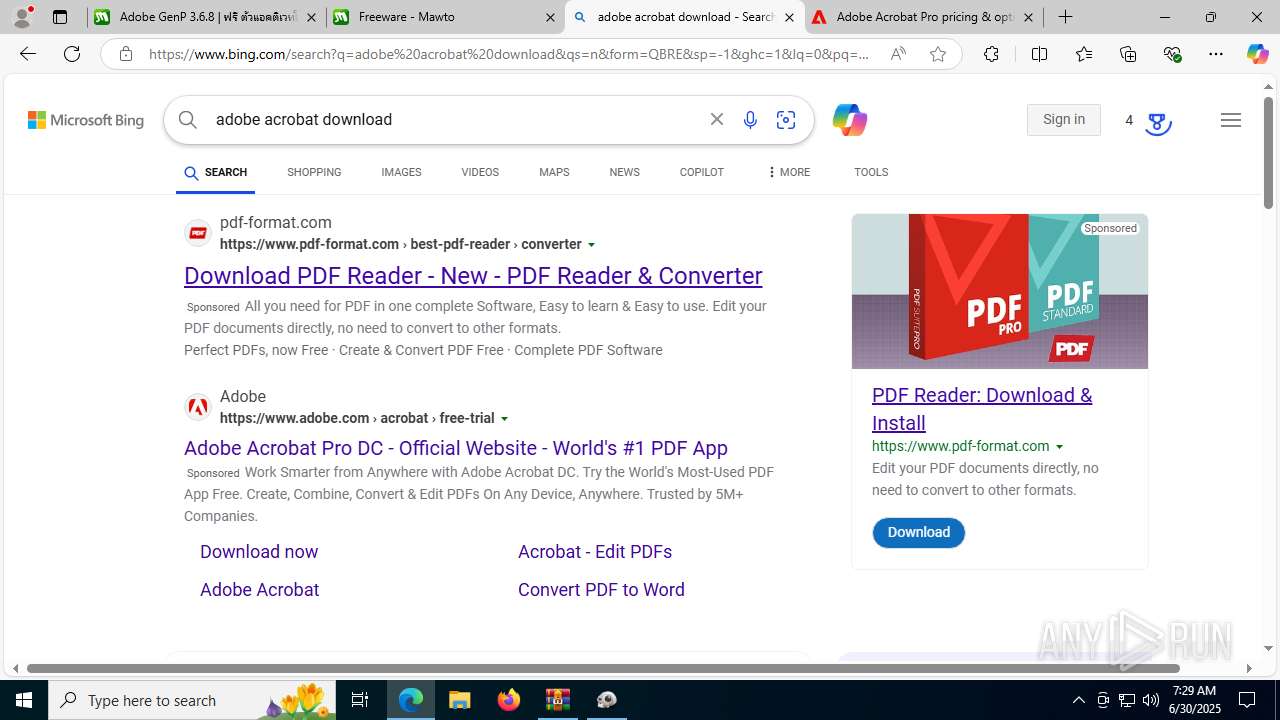
Task: Open Adobe Acrobat Pro DC result link
Action: point(456,448)
